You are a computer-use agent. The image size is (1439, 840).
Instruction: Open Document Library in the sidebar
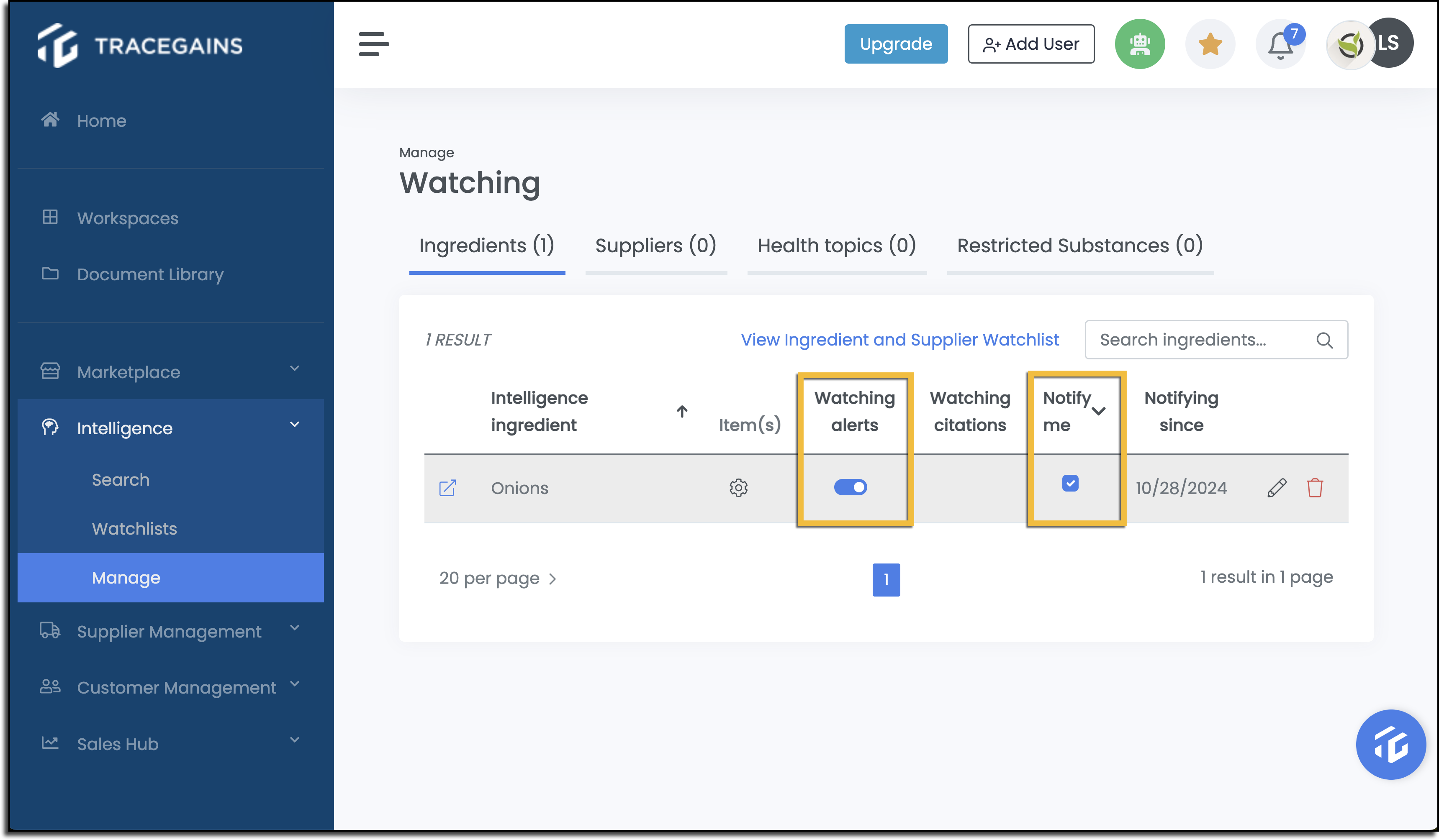click(x=150, y=274)
